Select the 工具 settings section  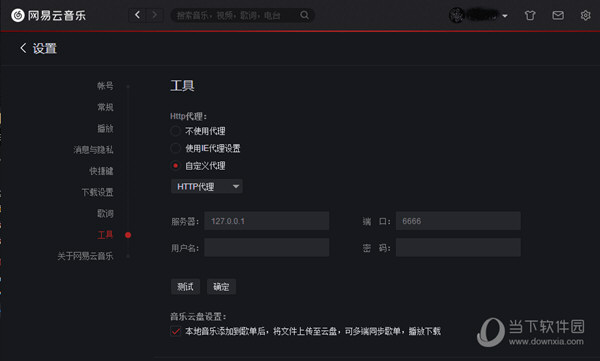[105, 235]
